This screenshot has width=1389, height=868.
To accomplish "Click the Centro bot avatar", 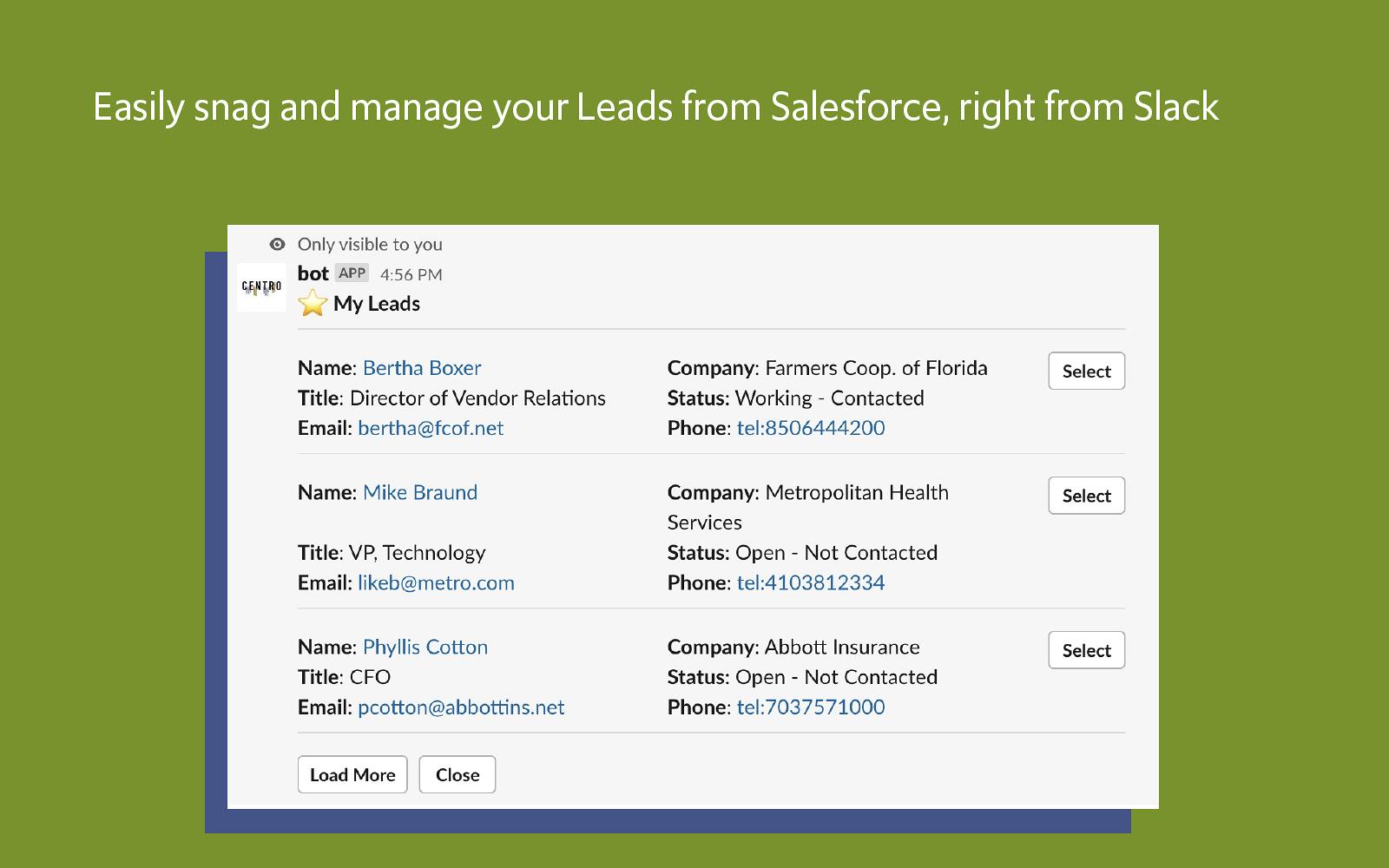I will [261, 287].
